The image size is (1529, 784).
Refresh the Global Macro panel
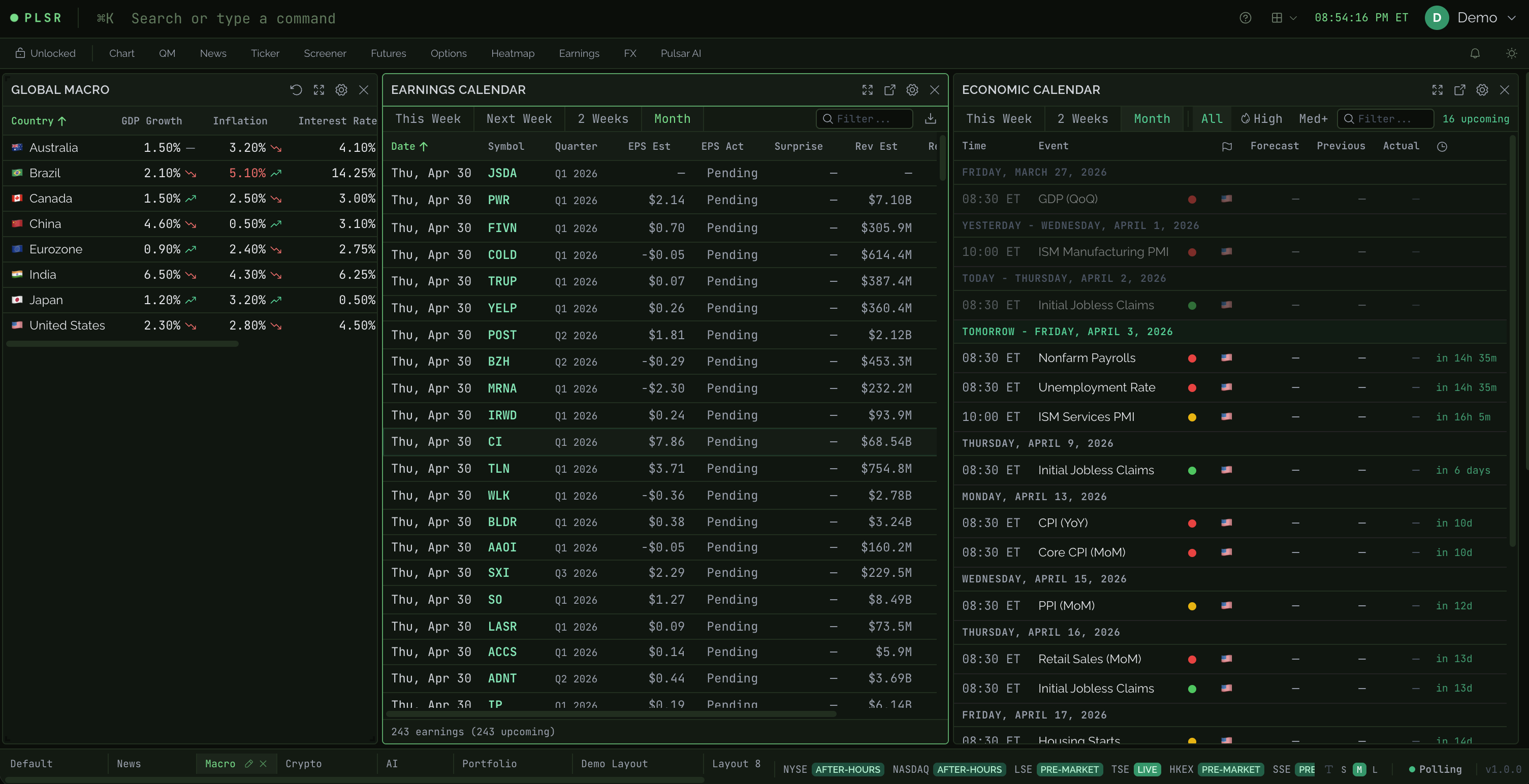(x=296, y=90)
